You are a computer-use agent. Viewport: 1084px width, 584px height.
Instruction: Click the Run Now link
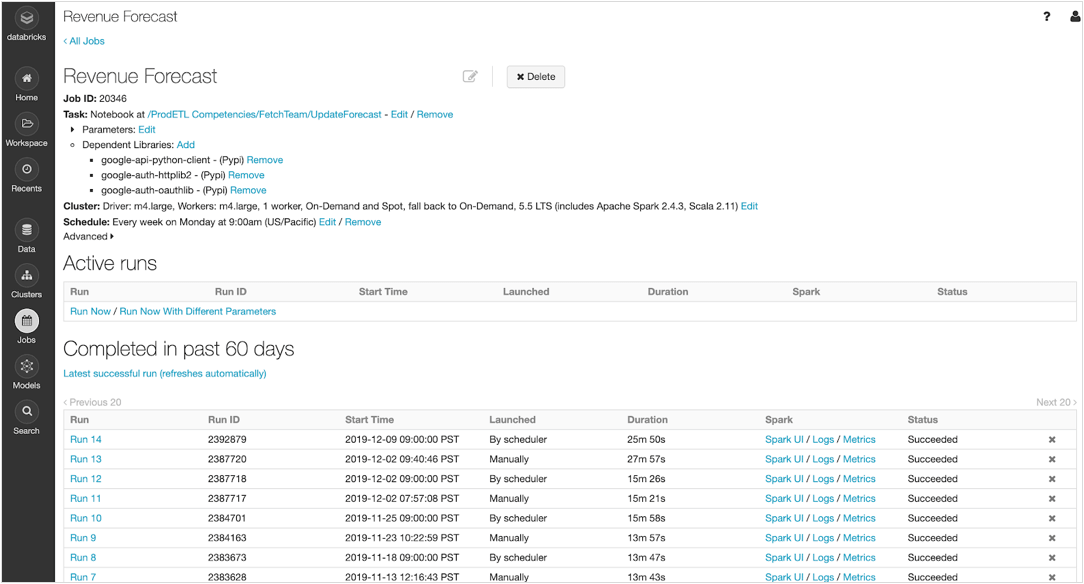click(90, 311)
